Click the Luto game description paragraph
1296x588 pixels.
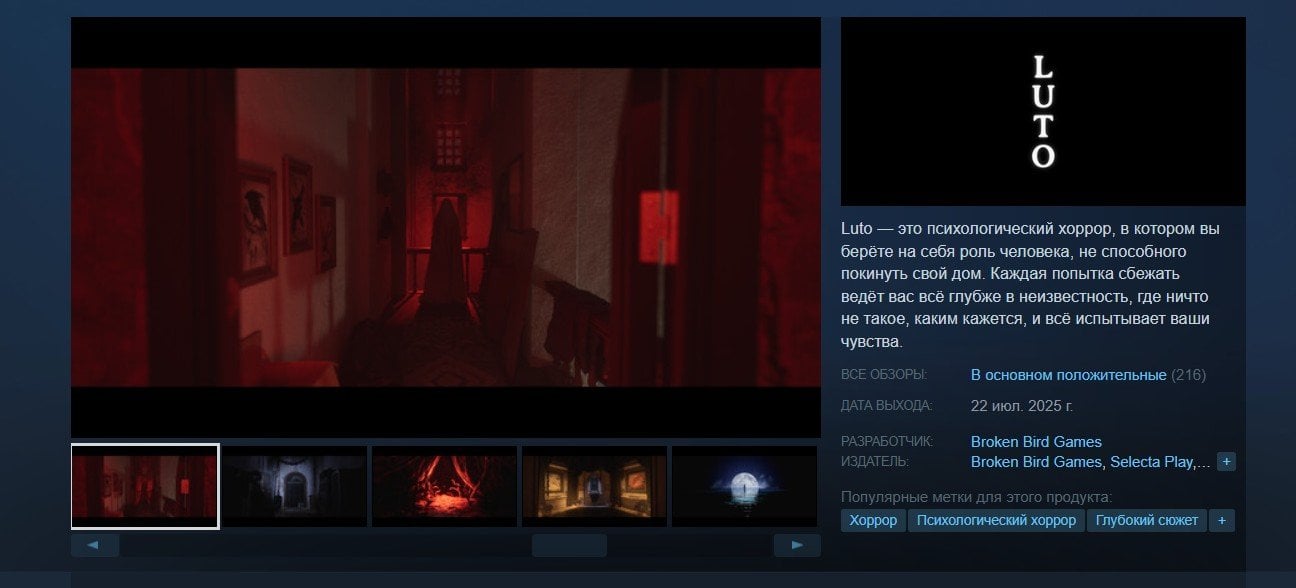1030,285
